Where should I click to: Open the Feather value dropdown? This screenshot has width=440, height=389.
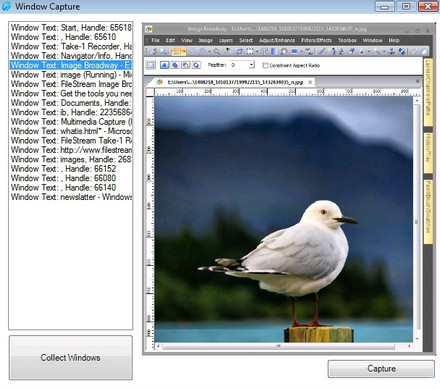click(x=252, y=65)
